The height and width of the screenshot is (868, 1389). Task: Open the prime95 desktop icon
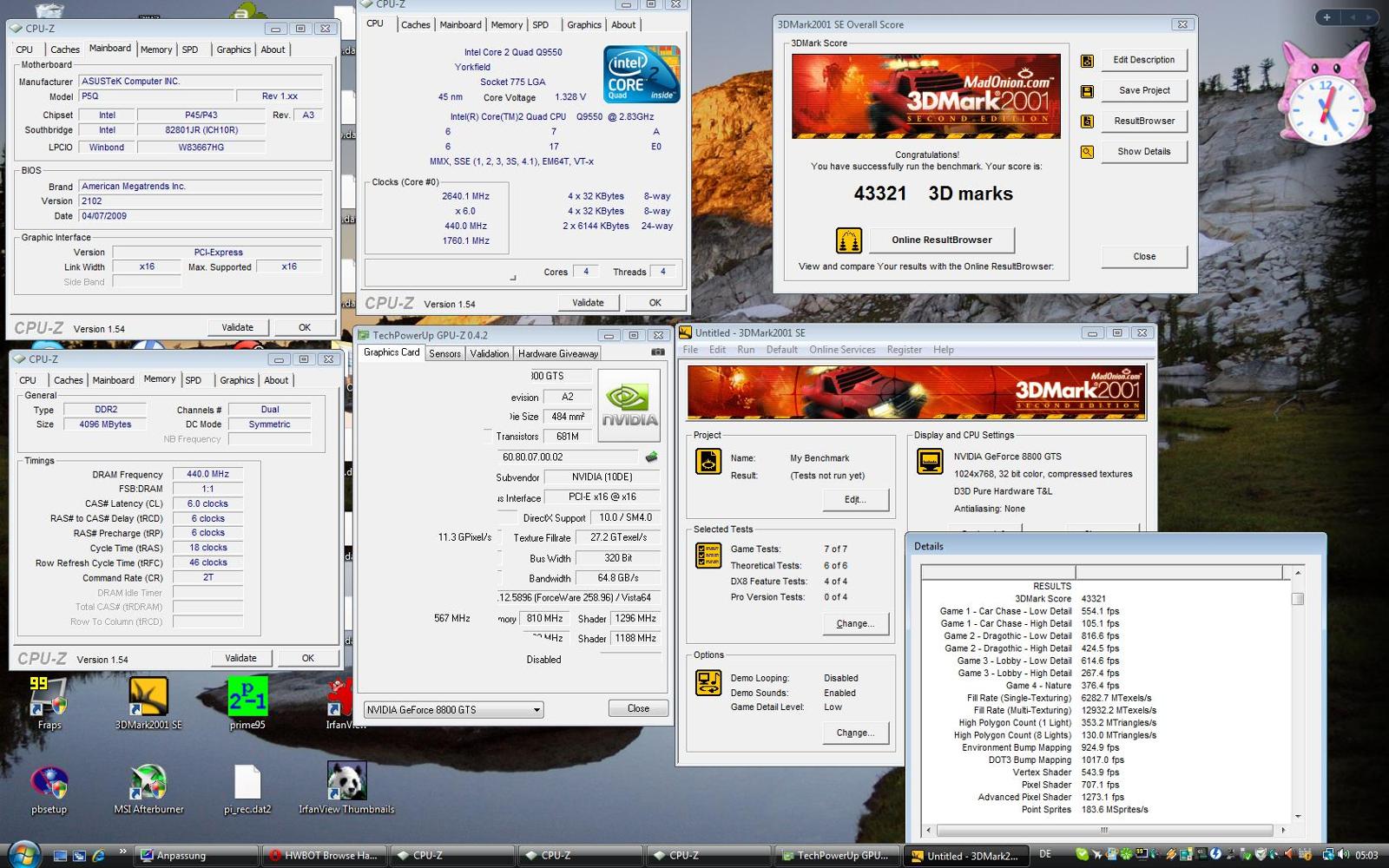pyautogui.click(x=247, y=703)
